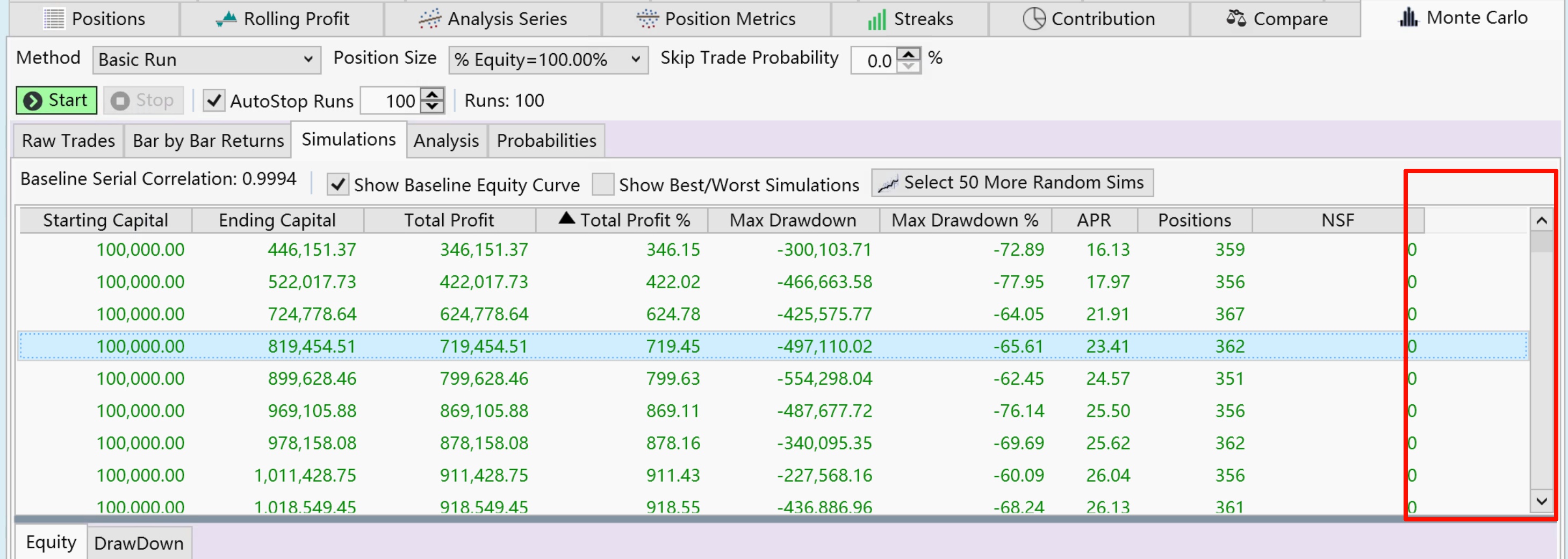
Task: Uncheck the AutoStop Runs checkbox
Action: coord(214,101)
